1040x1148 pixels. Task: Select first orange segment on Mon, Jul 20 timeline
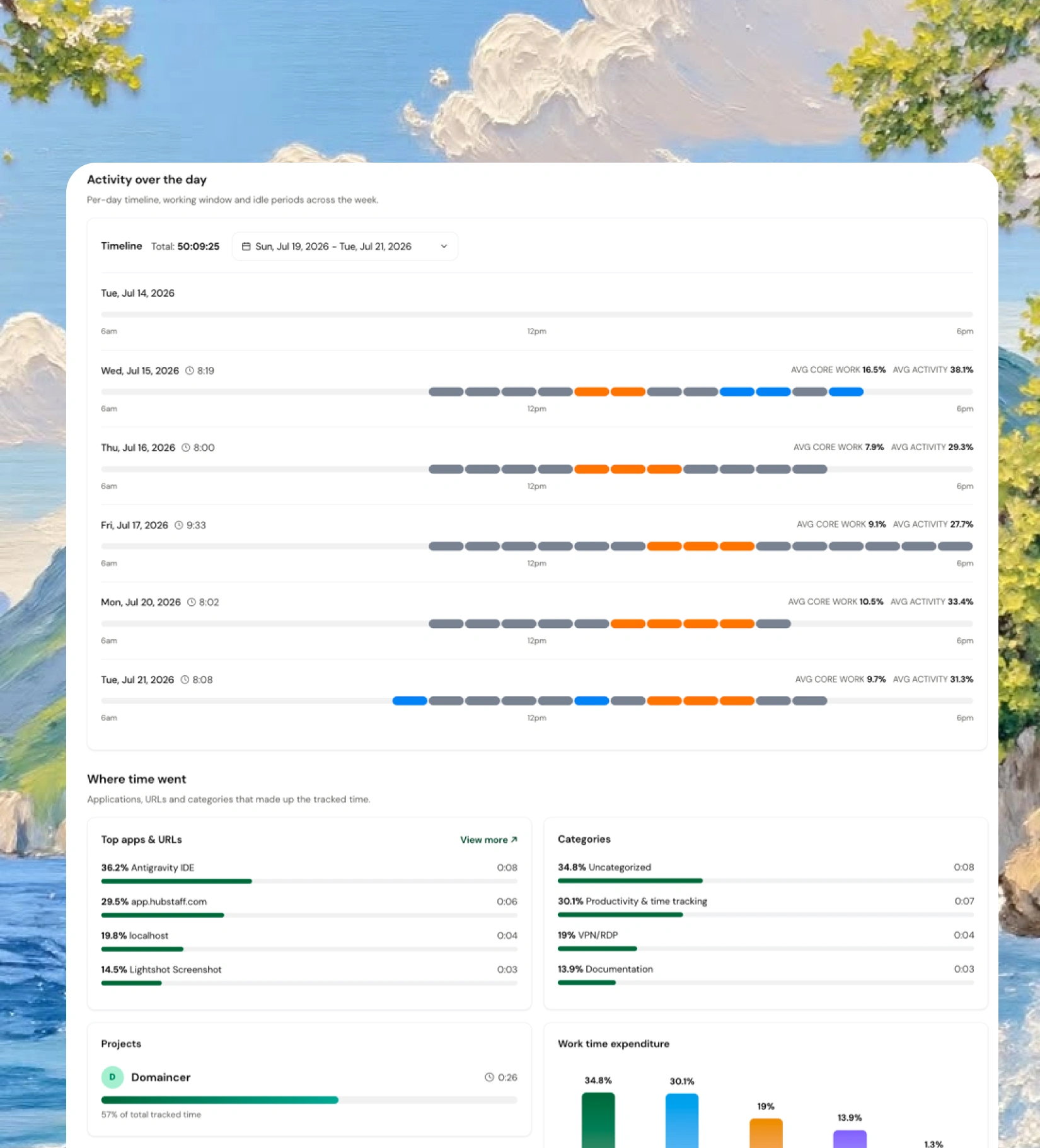coord(628,624)
